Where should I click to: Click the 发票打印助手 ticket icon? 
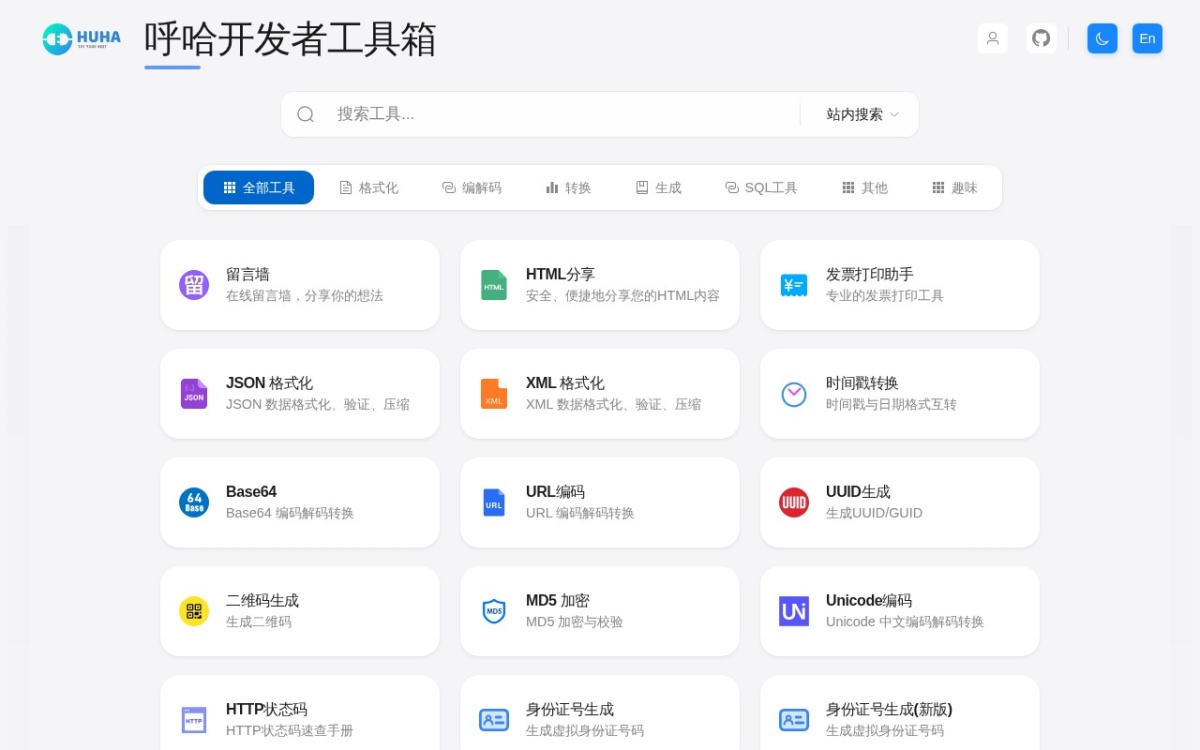coord(794,285)
